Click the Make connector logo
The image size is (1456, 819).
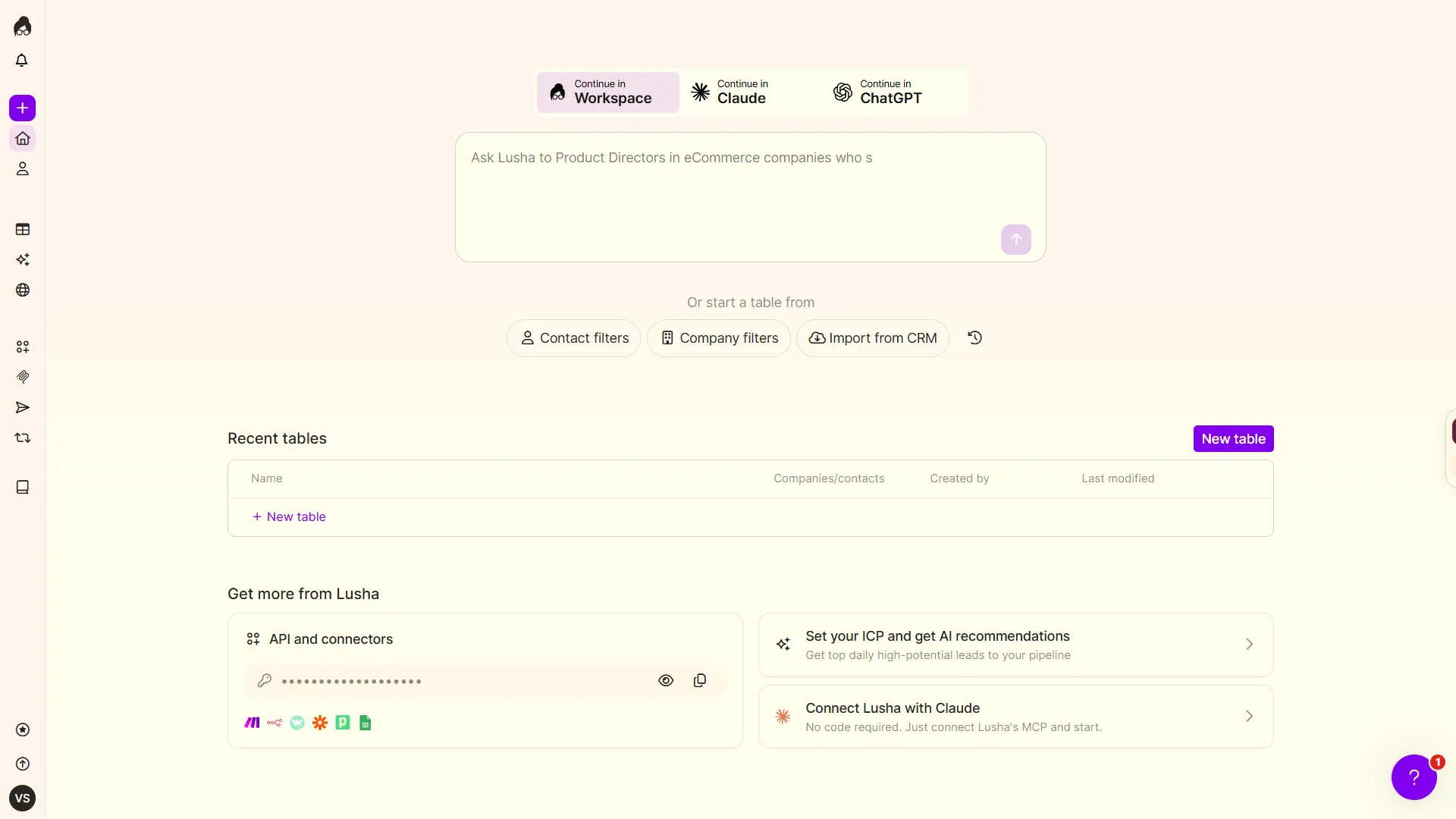(x=252, y=723)
